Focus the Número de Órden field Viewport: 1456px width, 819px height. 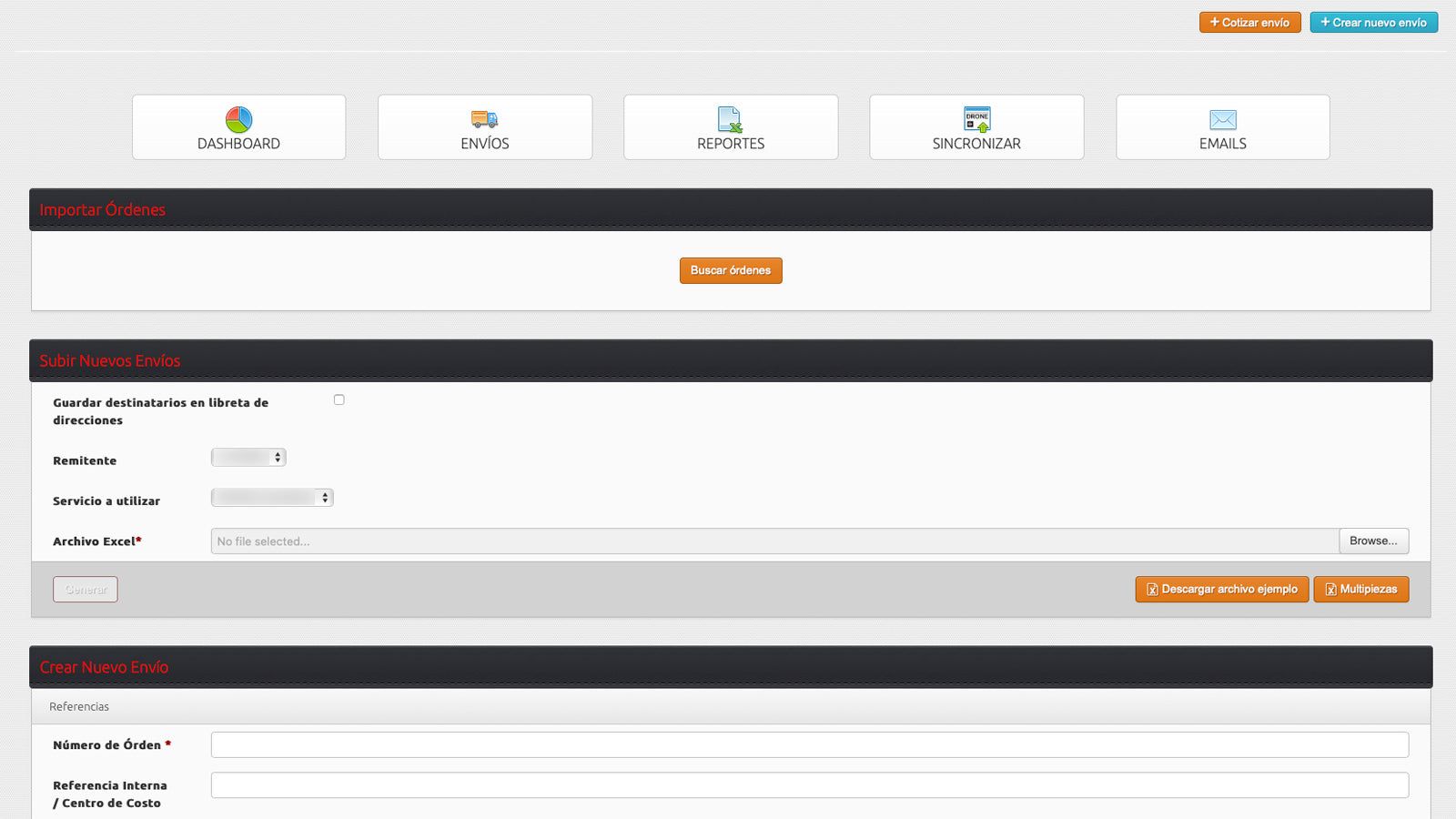pyautogui.click(x=810, y=745)
